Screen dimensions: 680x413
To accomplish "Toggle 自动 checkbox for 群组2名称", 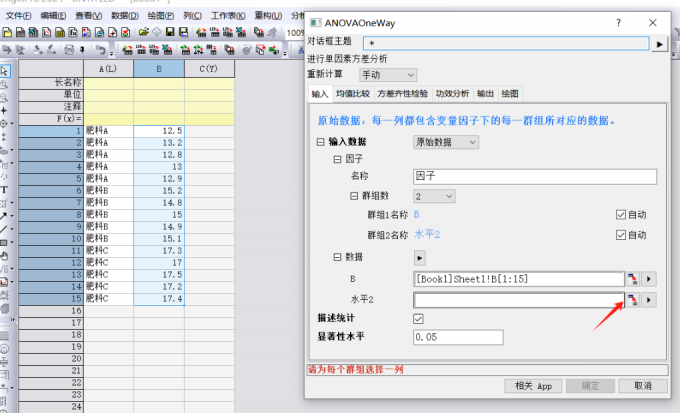I will pyautogui.click(x=621, y=235).
